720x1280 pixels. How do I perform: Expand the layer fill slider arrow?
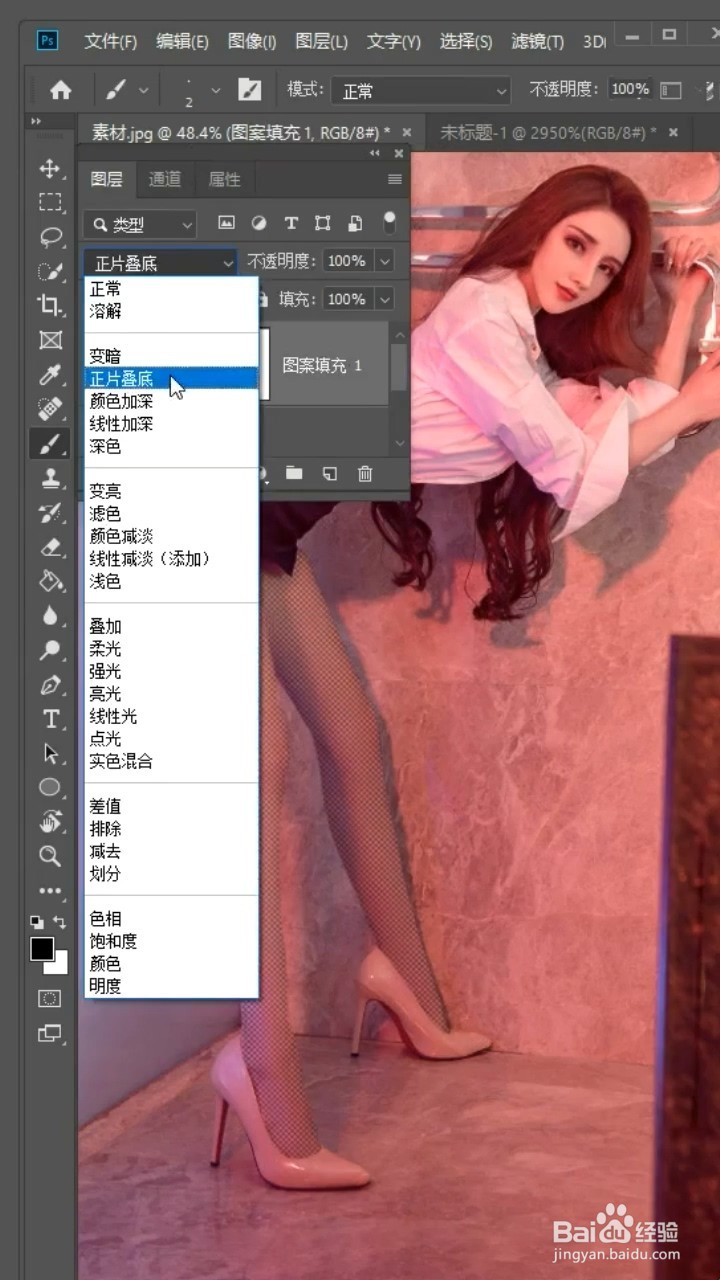tap(385, 299)
